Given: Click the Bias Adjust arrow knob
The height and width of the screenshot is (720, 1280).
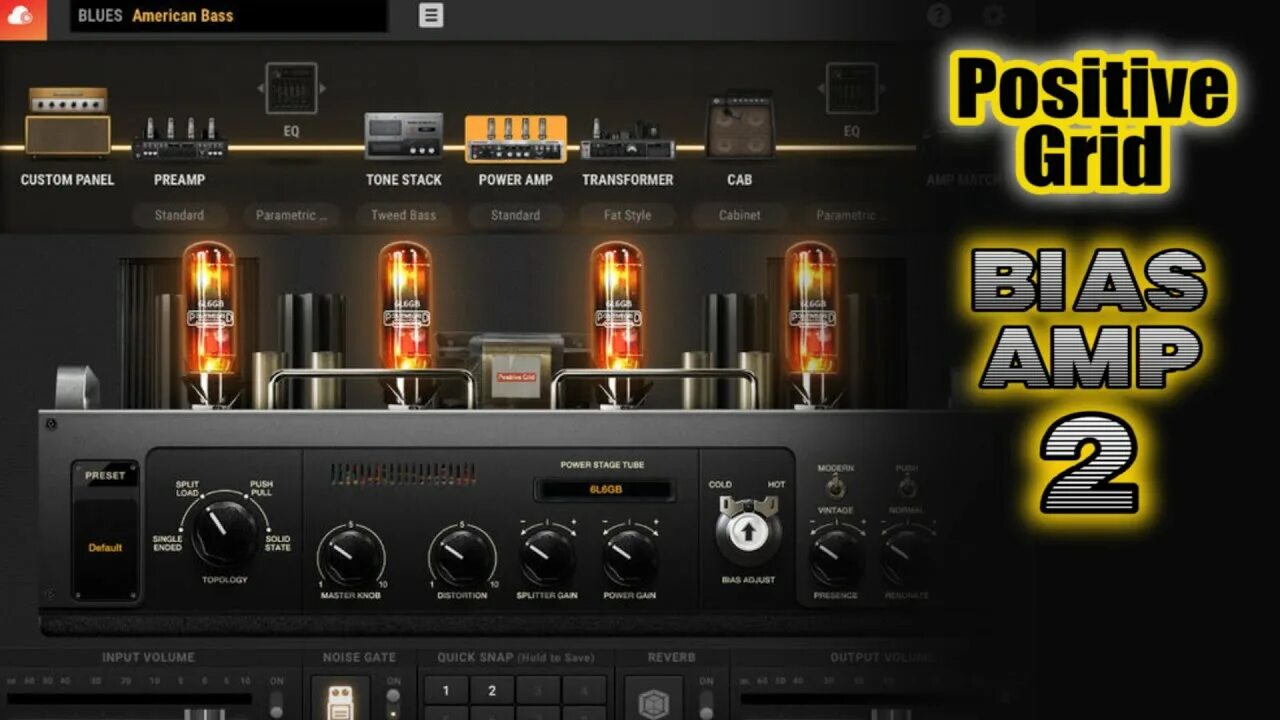Looking at the screenshot, I should coord(749,530).
